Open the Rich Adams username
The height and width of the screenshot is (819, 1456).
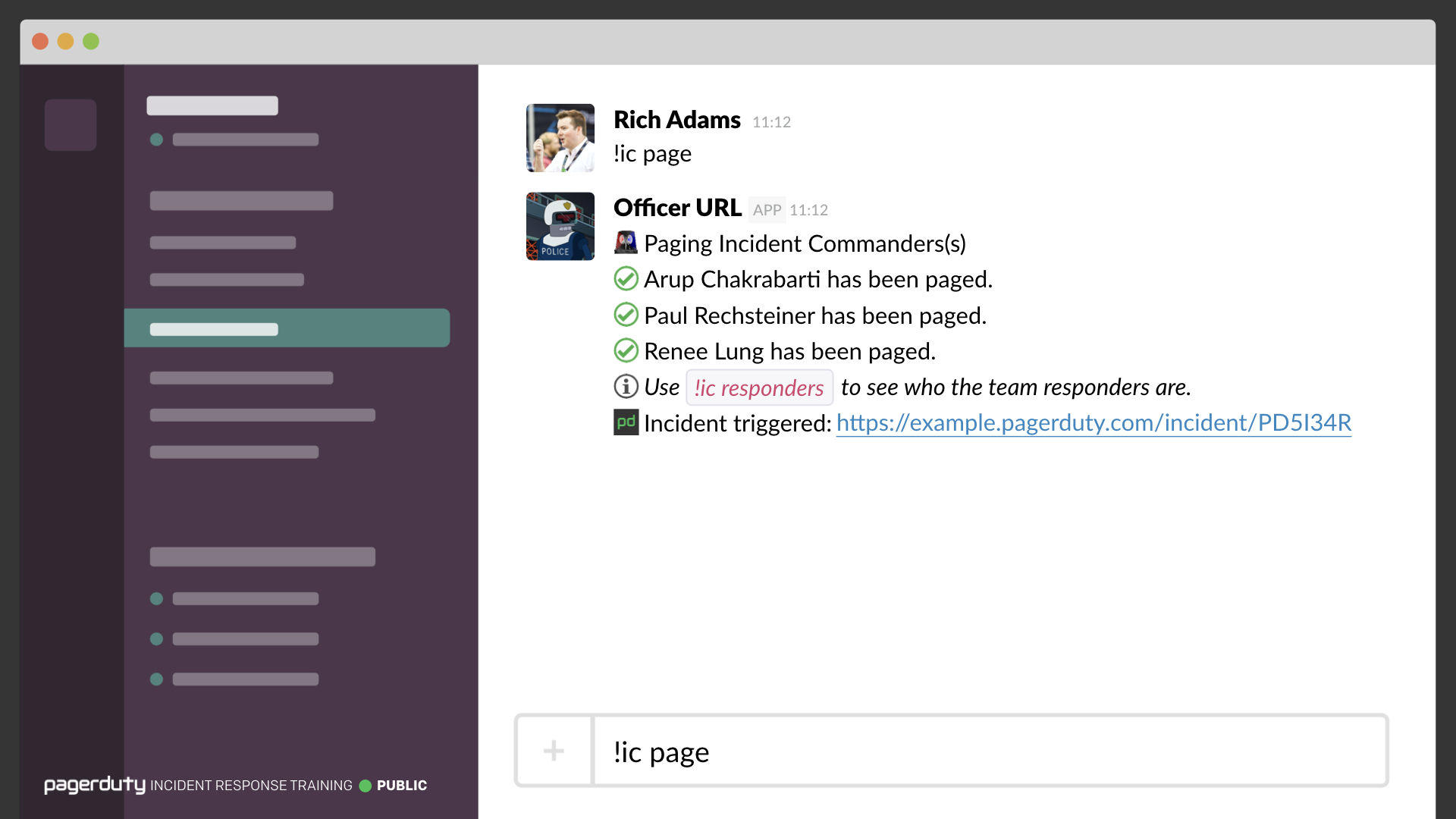coord(676,120)
